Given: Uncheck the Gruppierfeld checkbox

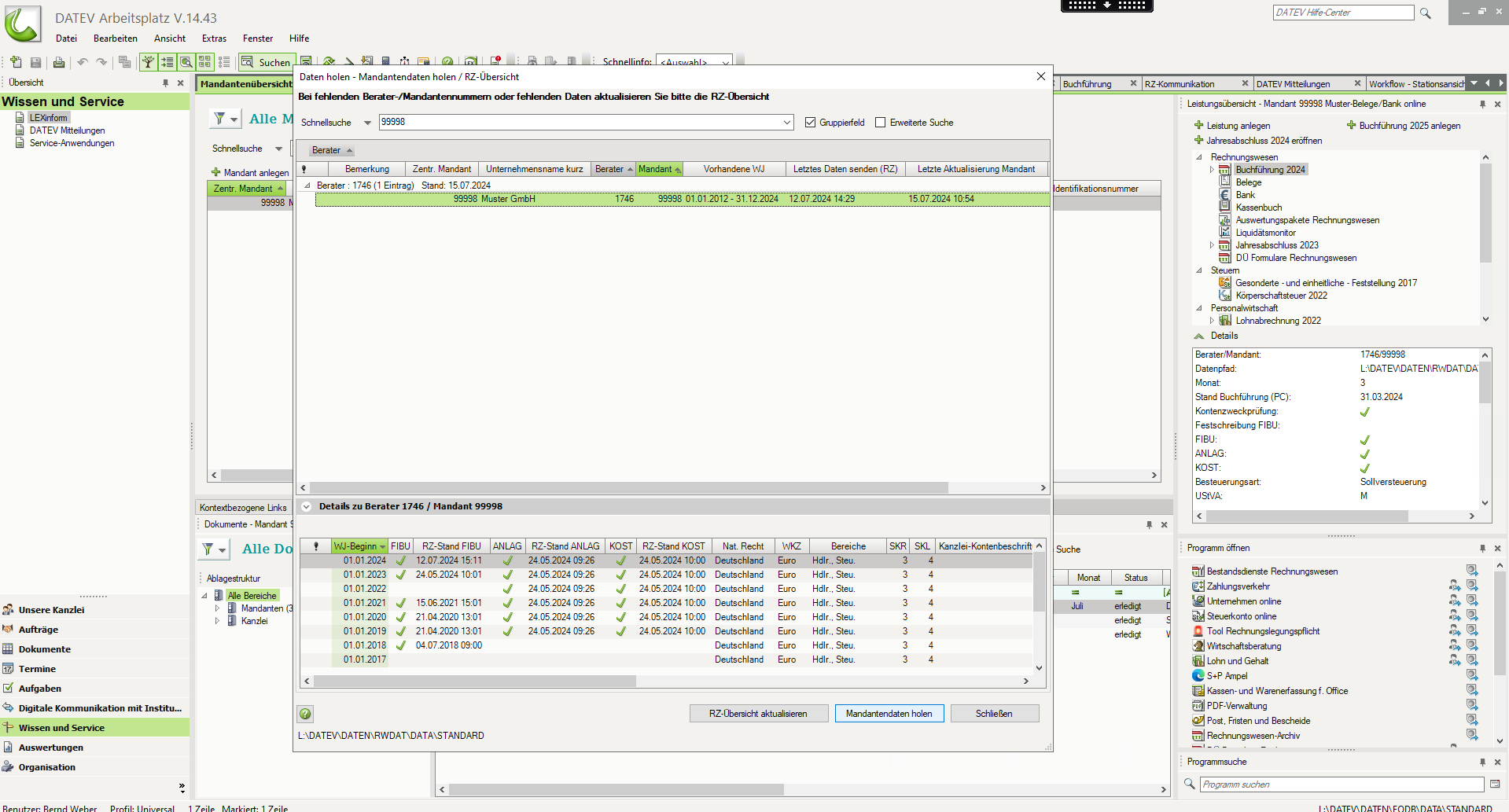Looking at the screenshot, I should [810, 123].
